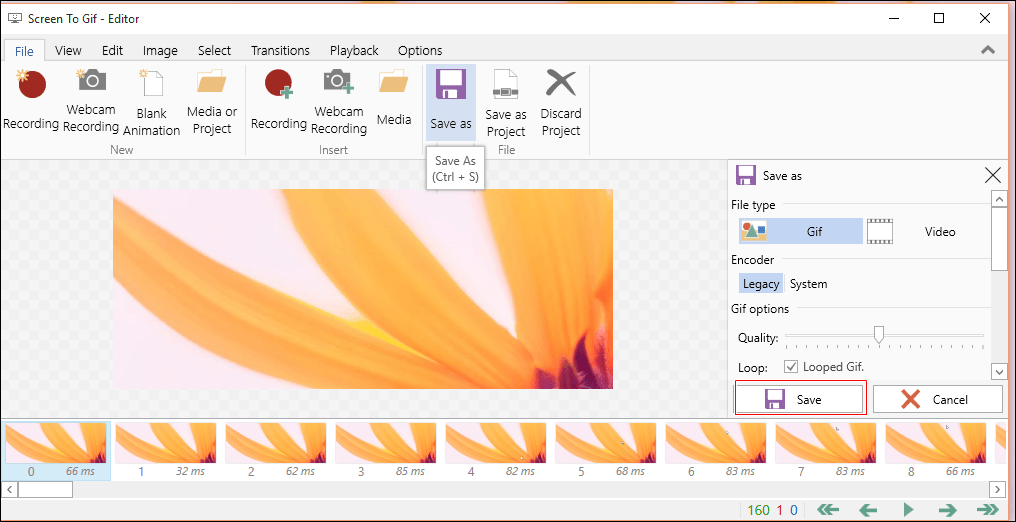Click timeline scroll right arrow
This screenshot has height=522, width=1016.
(x=999, y=489)
